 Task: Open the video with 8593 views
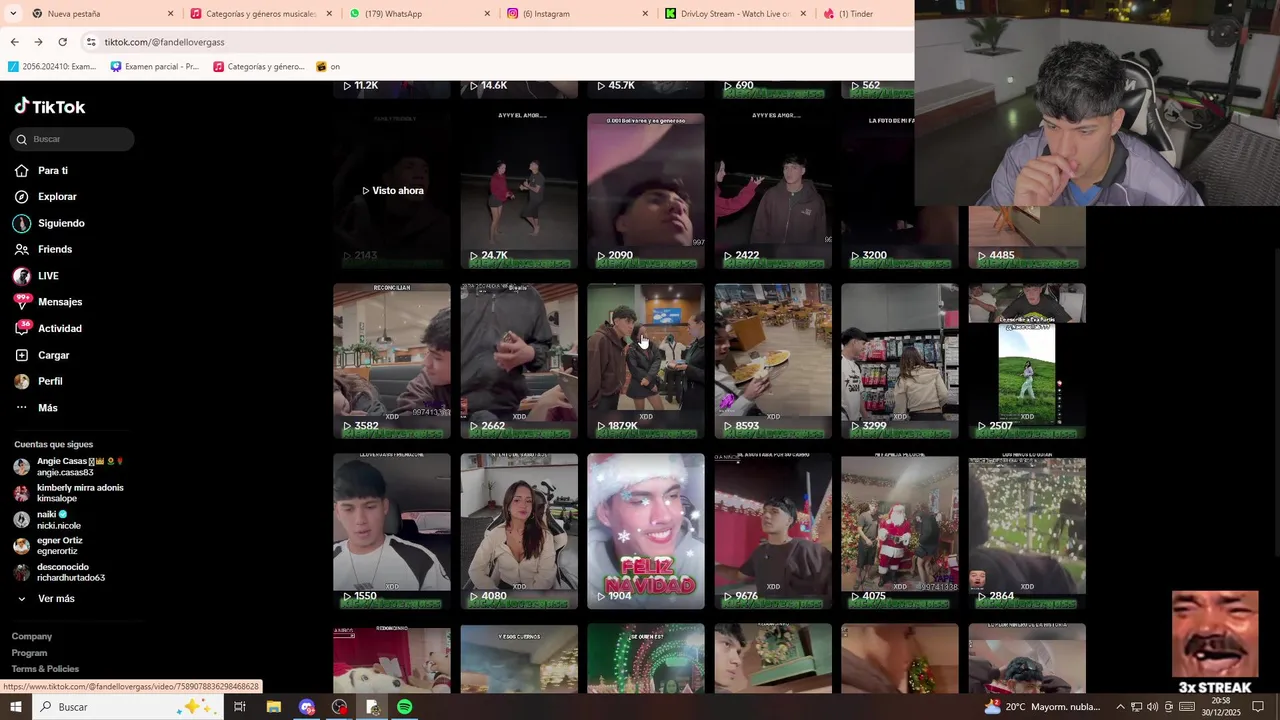773,361
